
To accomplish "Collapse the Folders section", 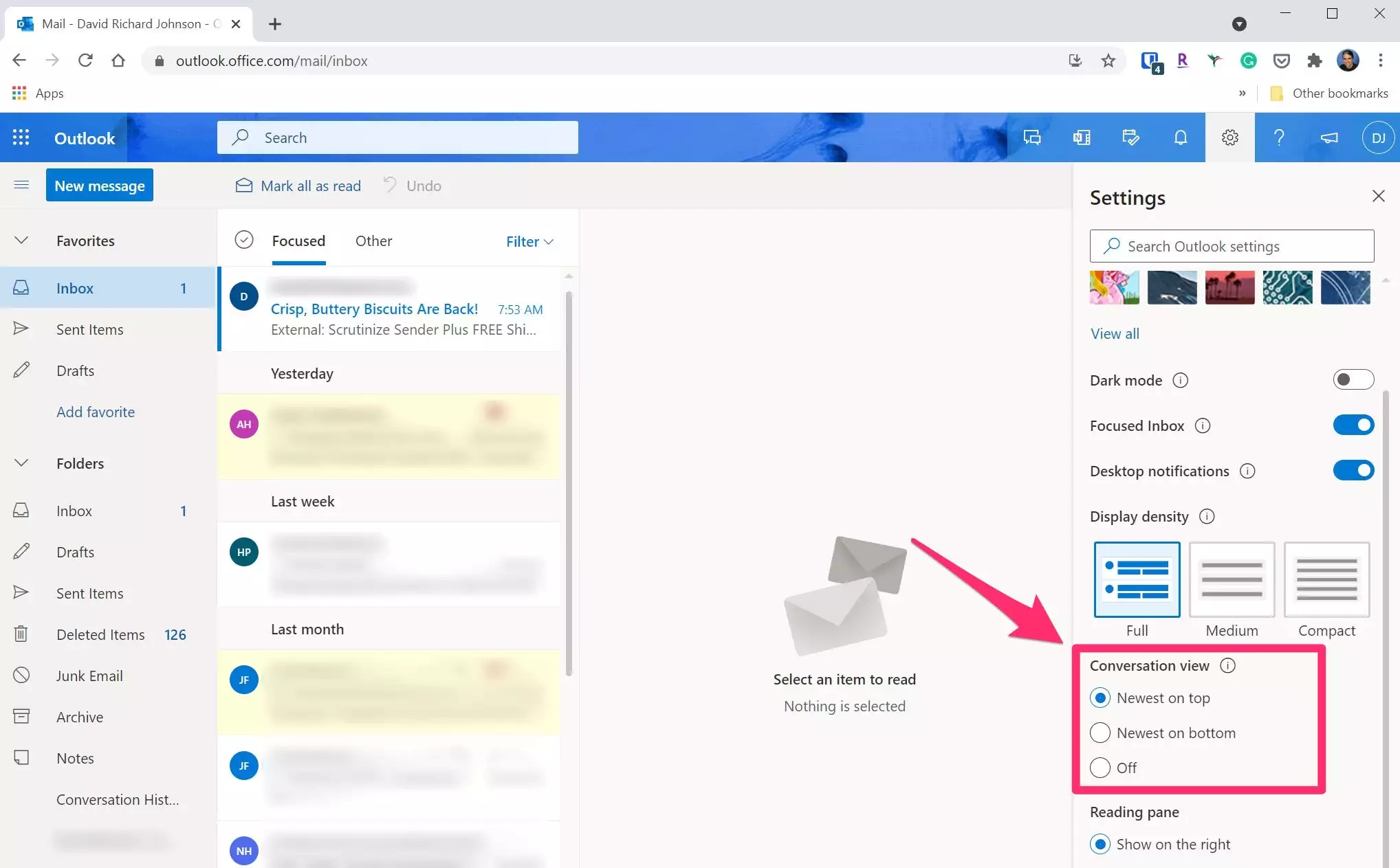I will (x=21, y=463).
